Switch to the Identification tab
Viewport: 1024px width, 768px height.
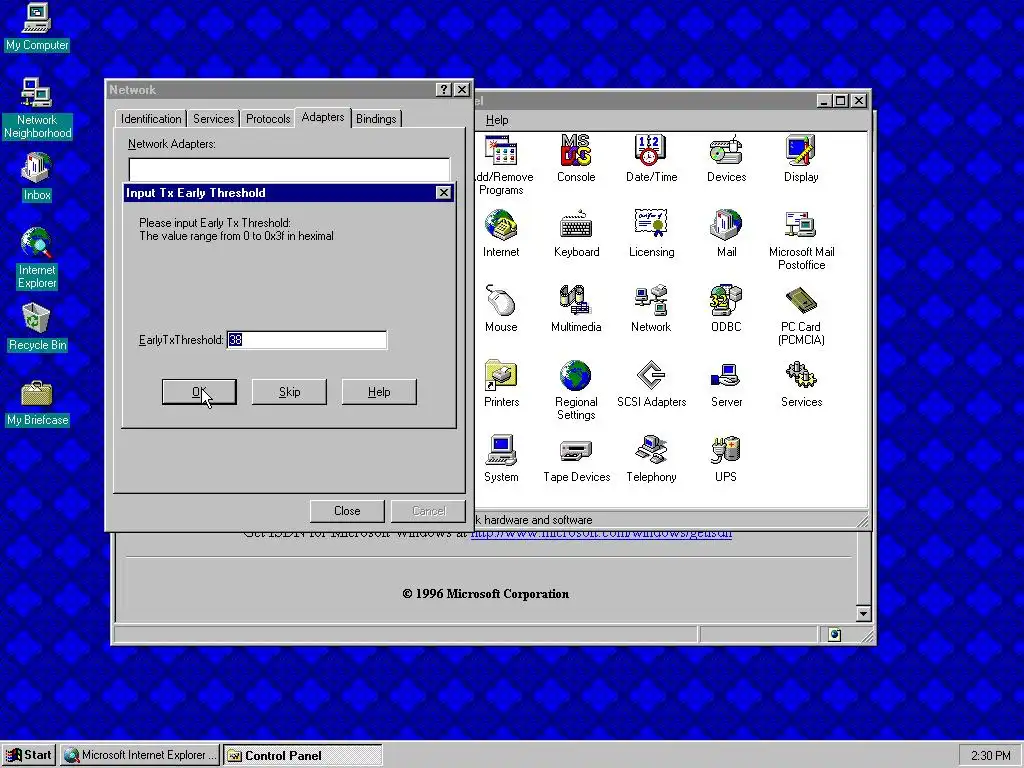[151, 119]
